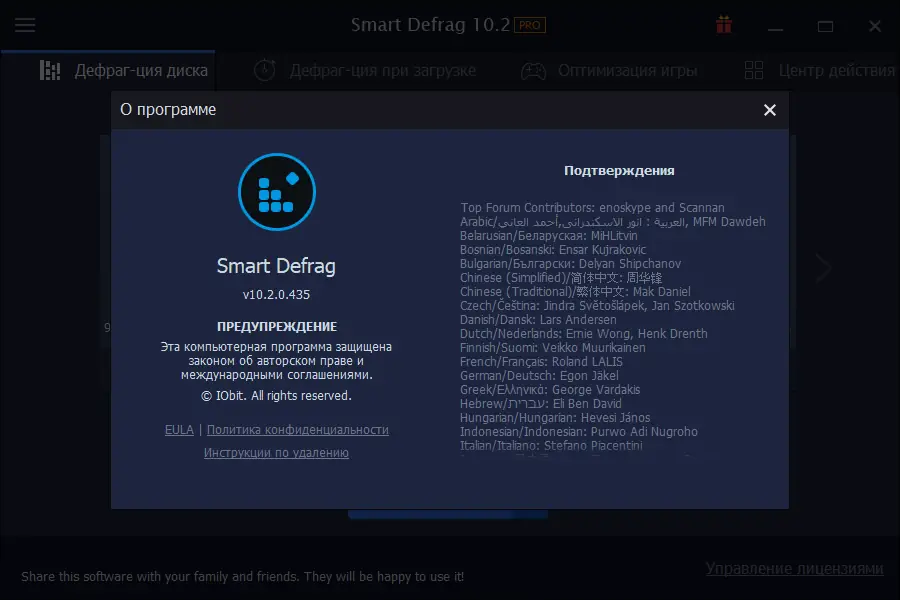Close the "О программе" dialog

click(x=769, y=110)
